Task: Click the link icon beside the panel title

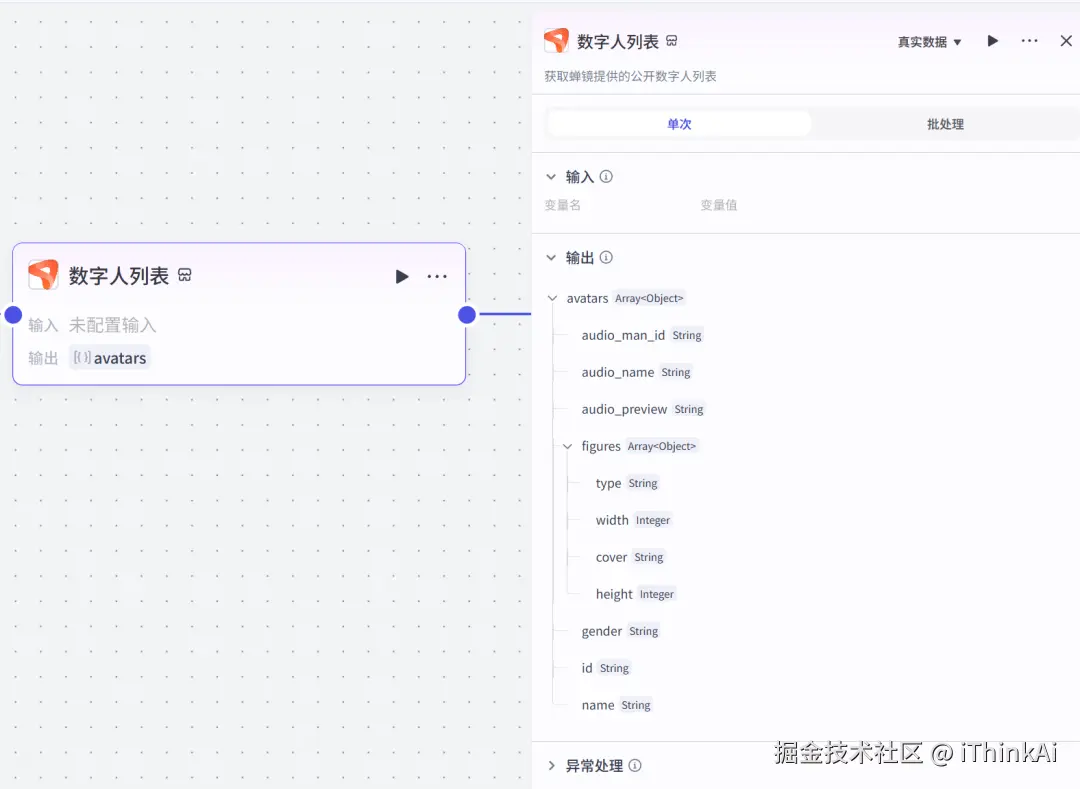Action: click(670, 40)
